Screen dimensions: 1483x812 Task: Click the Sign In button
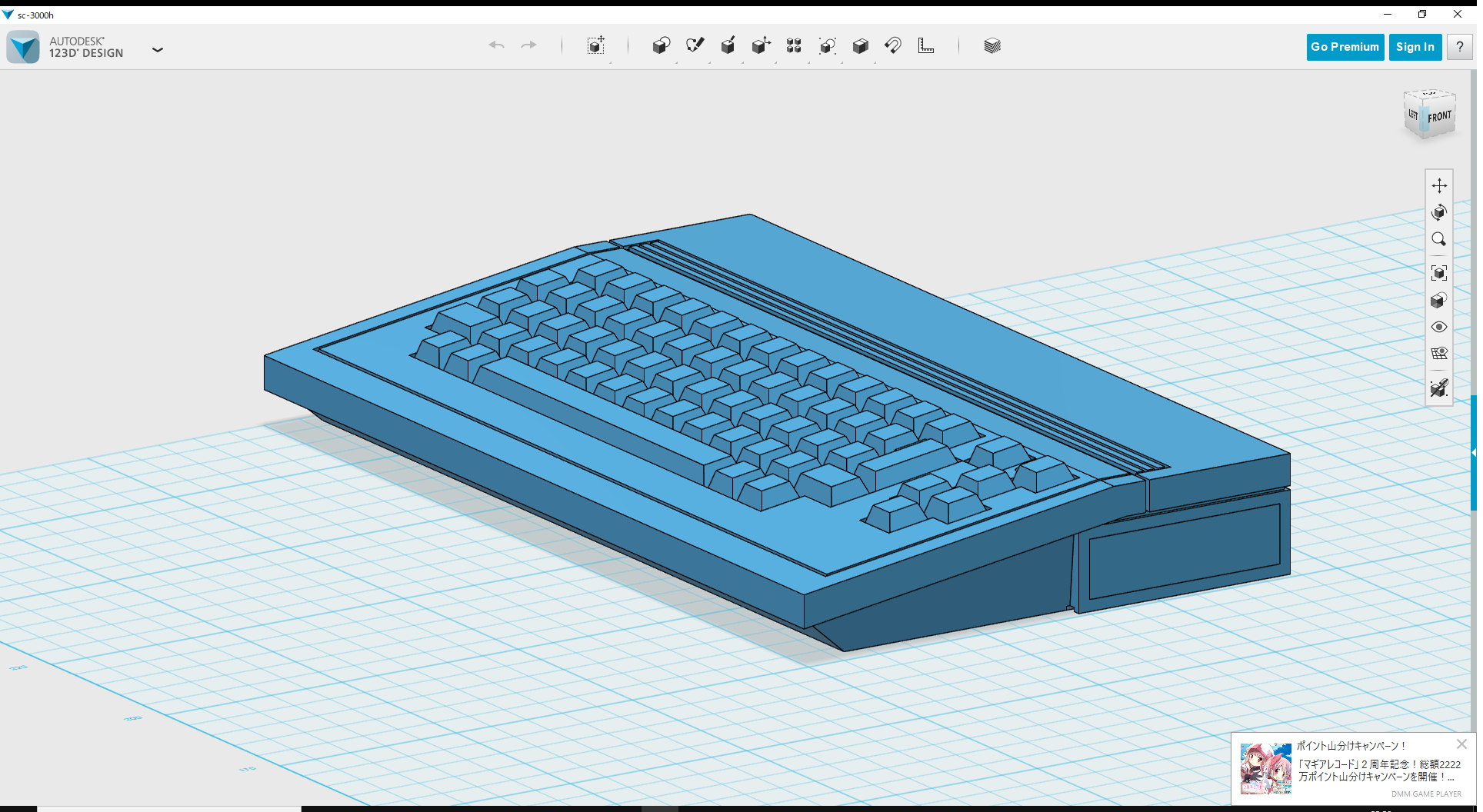click(x=1415, y=47)
